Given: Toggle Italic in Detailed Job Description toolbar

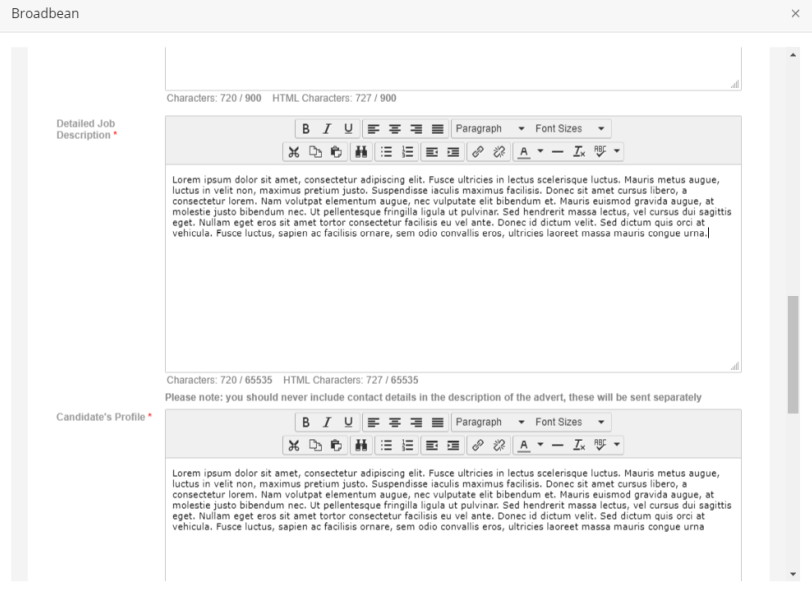Looking at the screenshot, I should (x=327, y=129).
